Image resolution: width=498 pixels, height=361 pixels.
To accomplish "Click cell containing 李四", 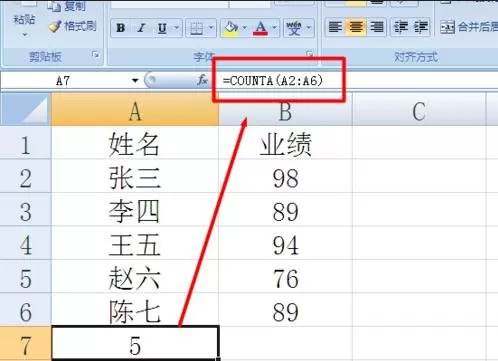I will click(135, 210).
